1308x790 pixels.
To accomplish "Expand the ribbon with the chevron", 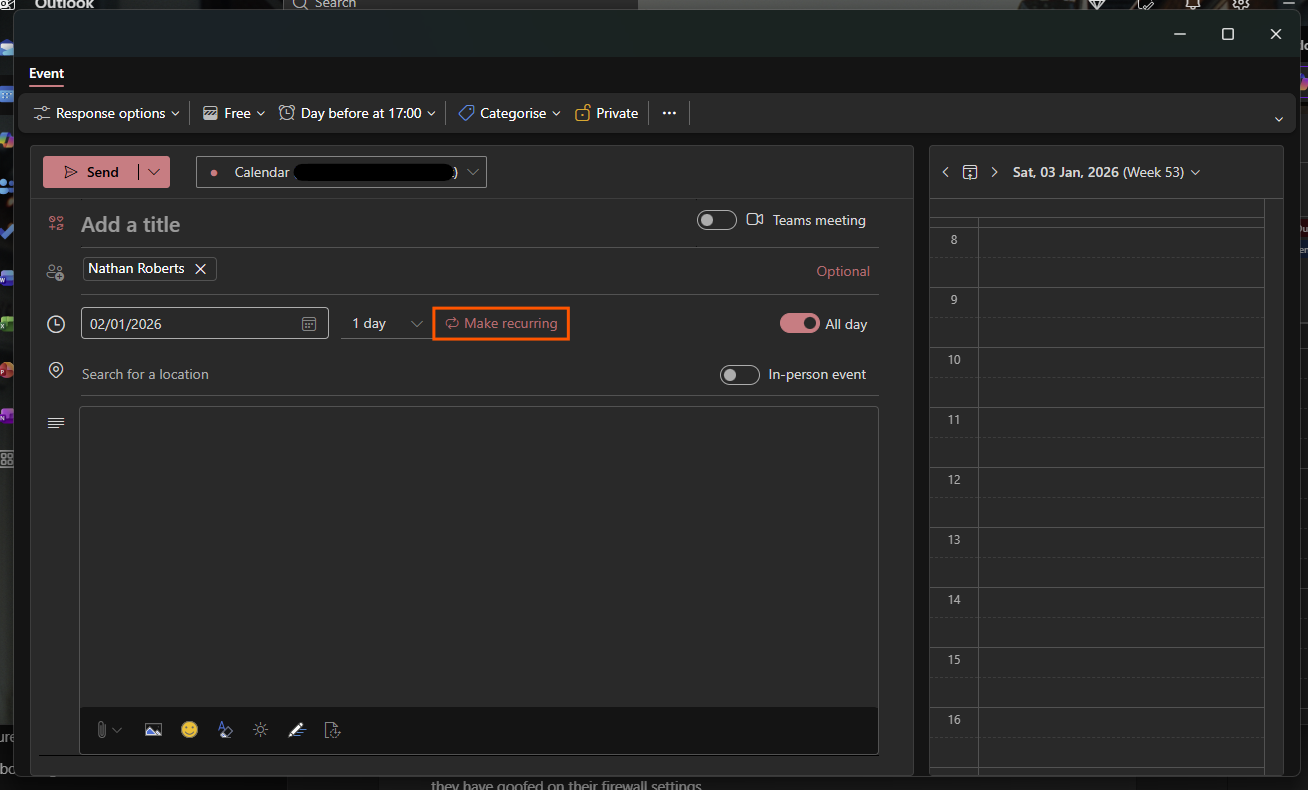I will click(x=1278, y=119).
